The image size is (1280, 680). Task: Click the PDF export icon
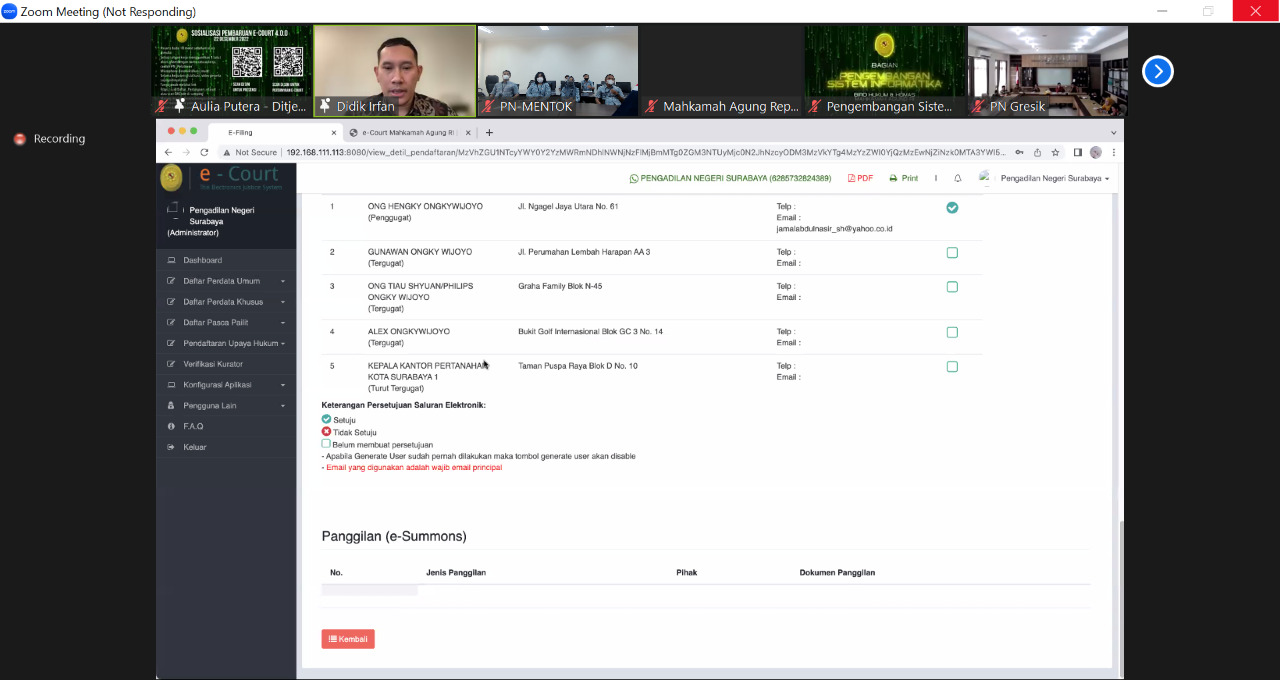860,178
